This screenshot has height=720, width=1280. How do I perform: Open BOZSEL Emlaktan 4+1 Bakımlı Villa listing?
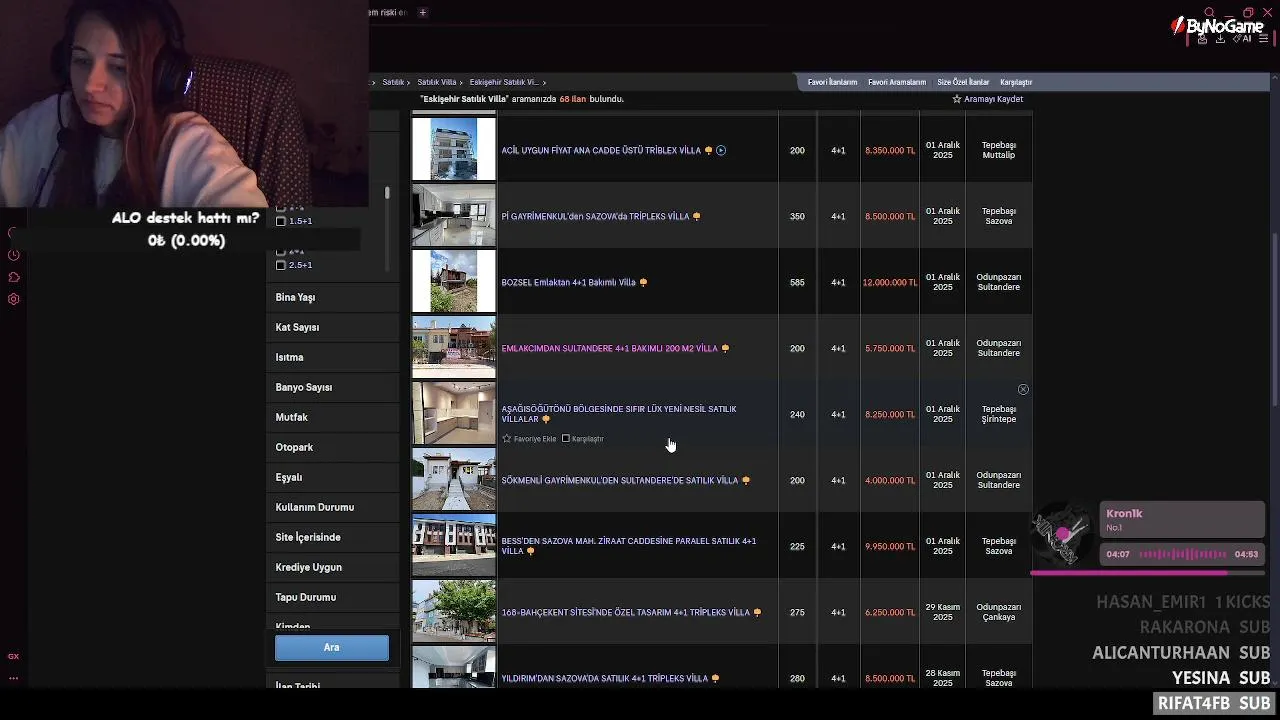click(568, 282)
